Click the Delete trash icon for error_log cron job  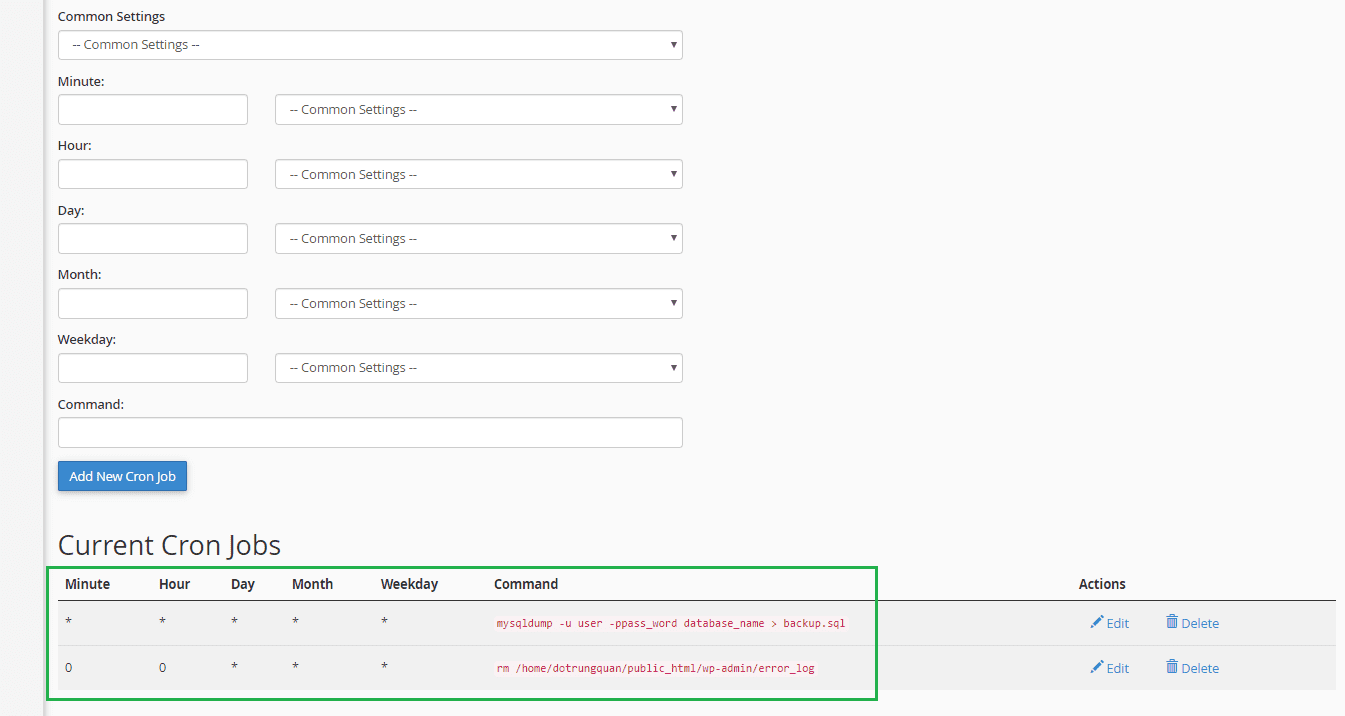pos(1172,667)
